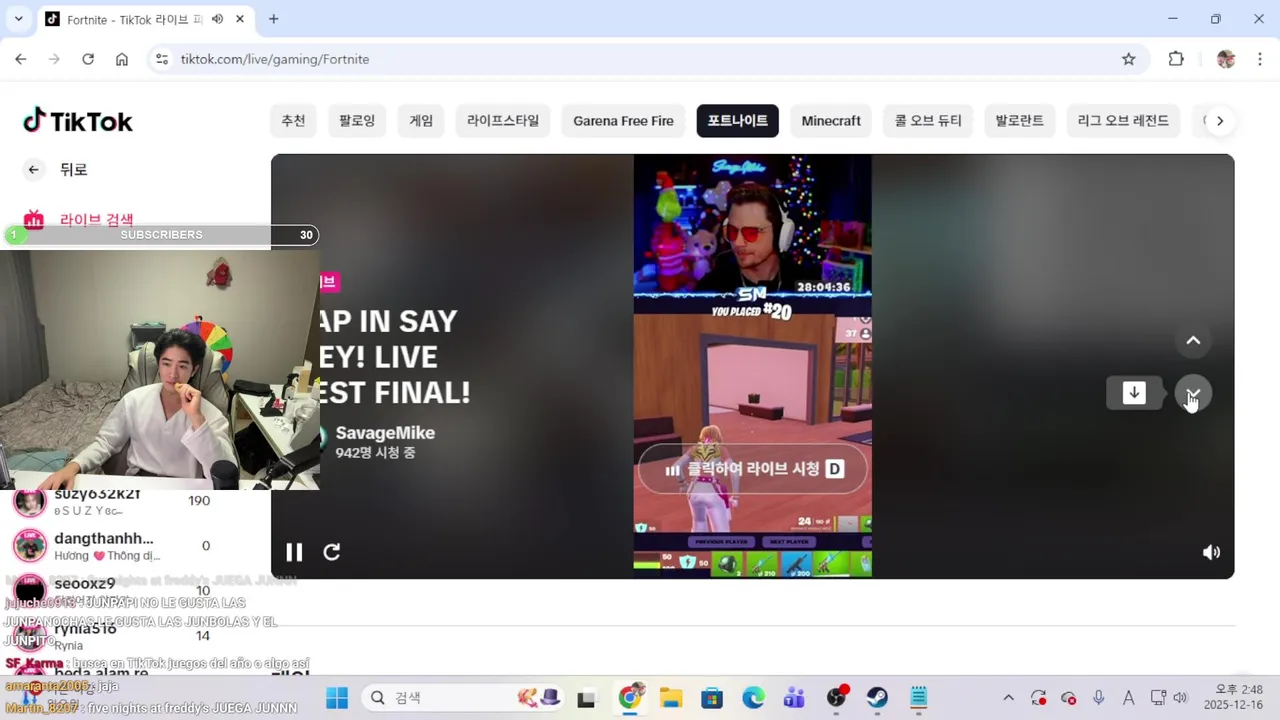Click the microphone tray icon

coord(1099,698)
